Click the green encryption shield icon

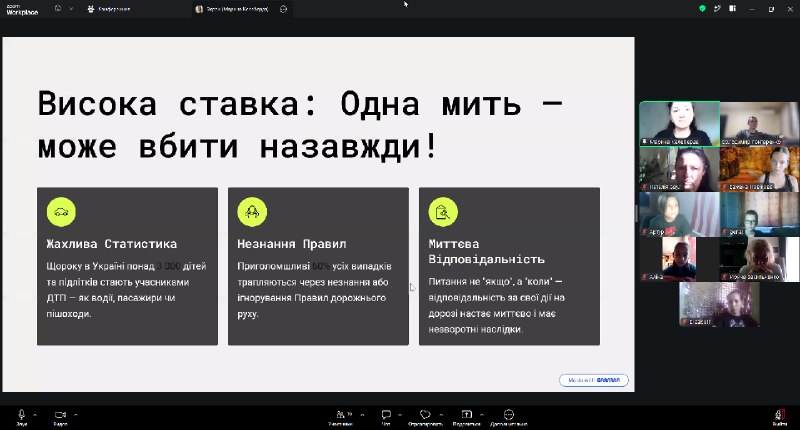[703, 9]
